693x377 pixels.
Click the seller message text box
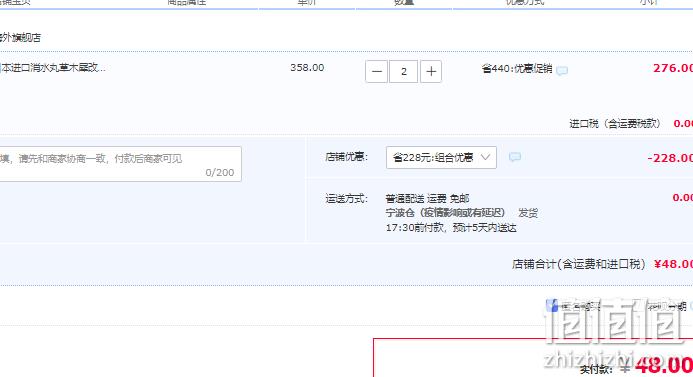(x=120, y=164)
